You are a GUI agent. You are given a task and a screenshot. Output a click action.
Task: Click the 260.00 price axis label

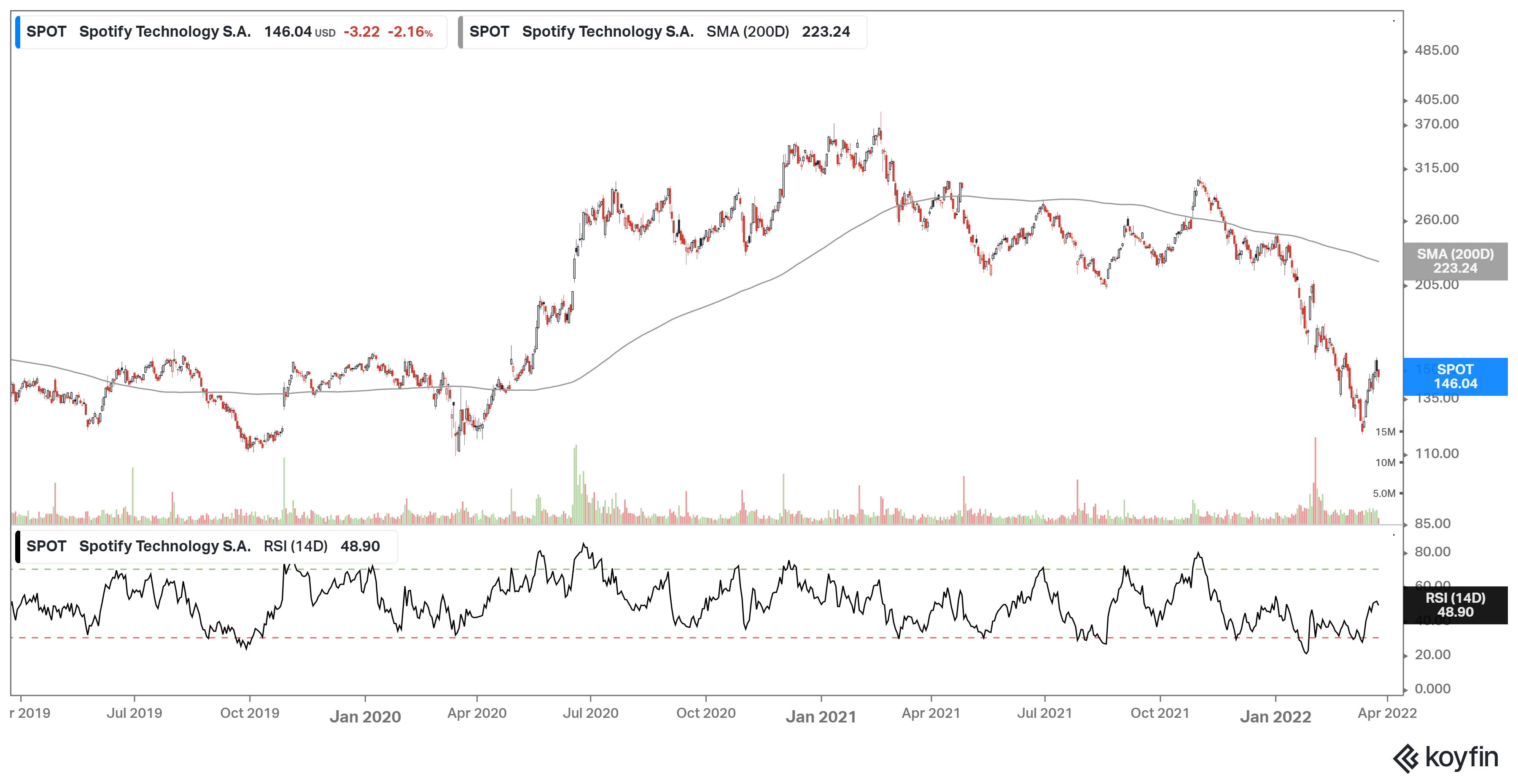pos(1436,220)
